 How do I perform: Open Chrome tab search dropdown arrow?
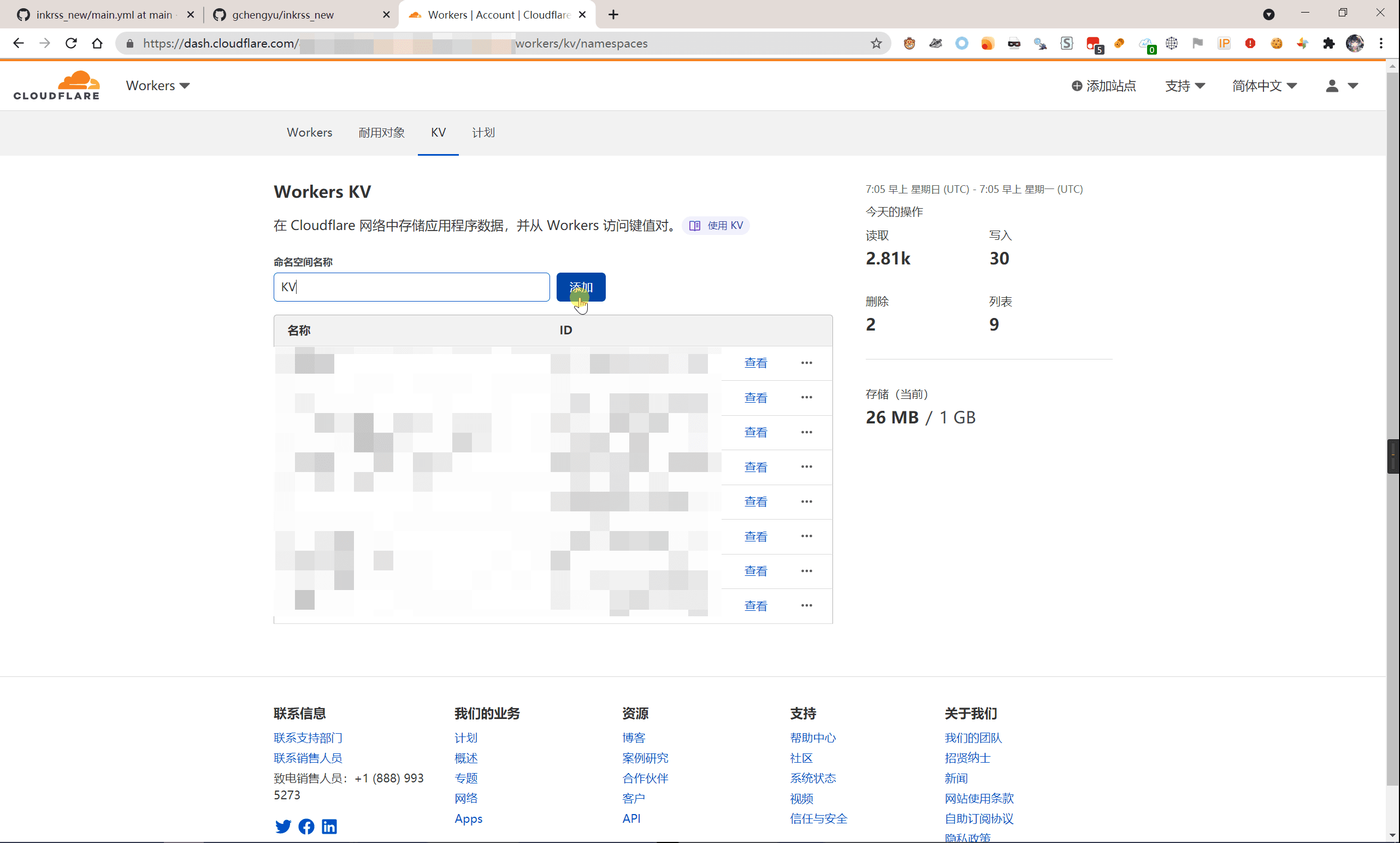coord(1268,15)
